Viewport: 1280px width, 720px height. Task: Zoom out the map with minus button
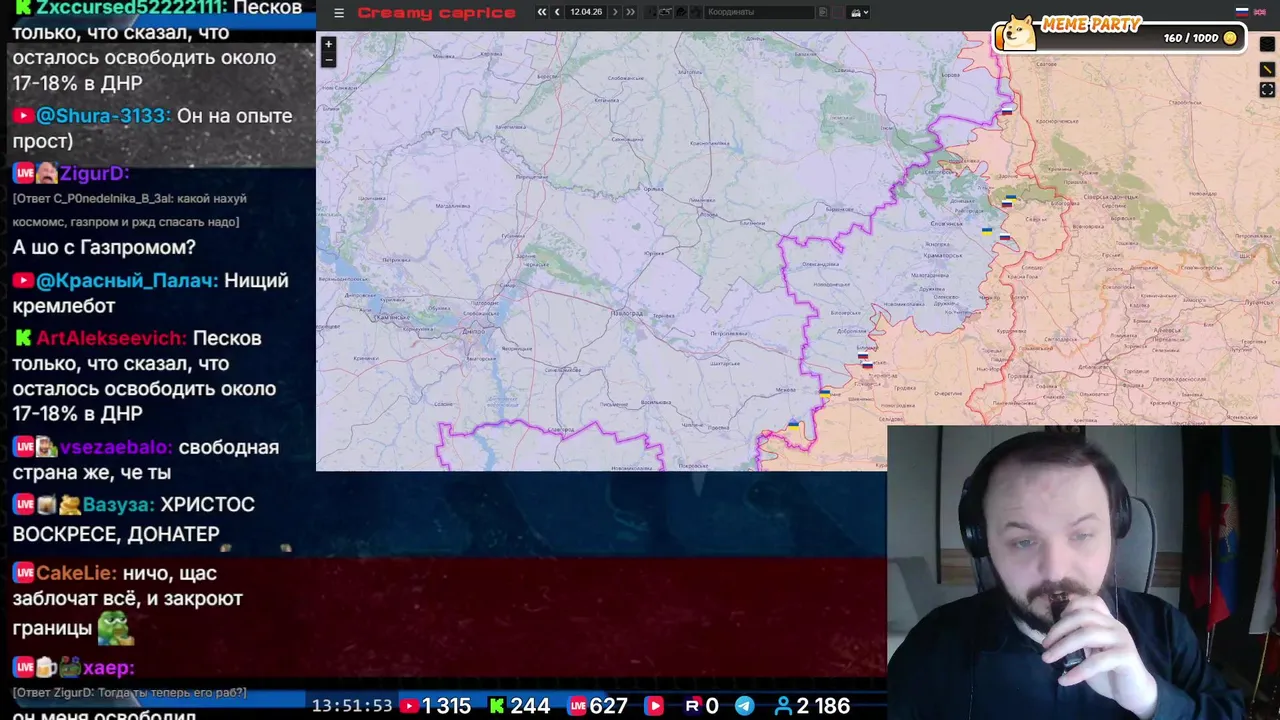coord(328,59)
